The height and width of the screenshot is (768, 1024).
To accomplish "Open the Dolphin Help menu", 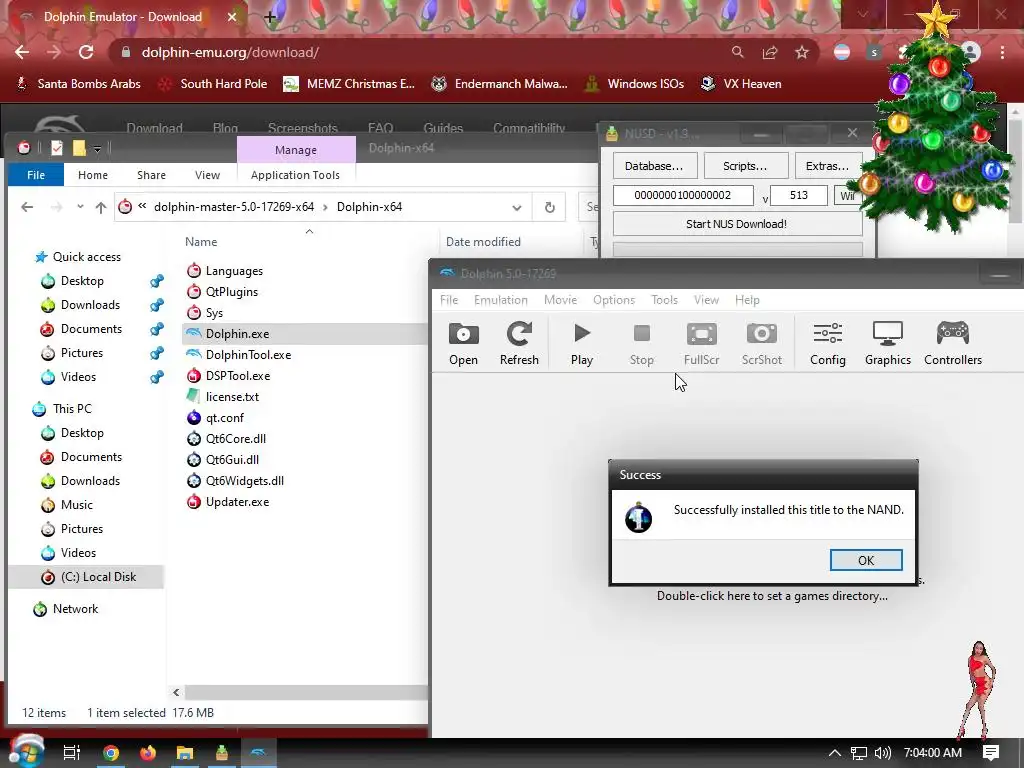I will (747, 300).
